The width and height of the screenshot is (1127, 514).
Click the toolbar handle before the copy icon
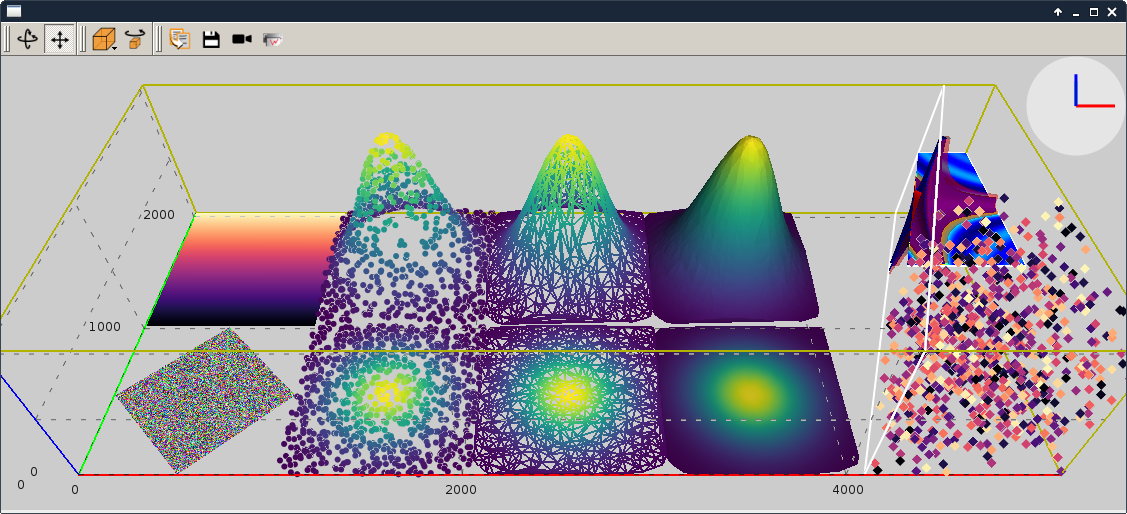click(x=159, y=39)
